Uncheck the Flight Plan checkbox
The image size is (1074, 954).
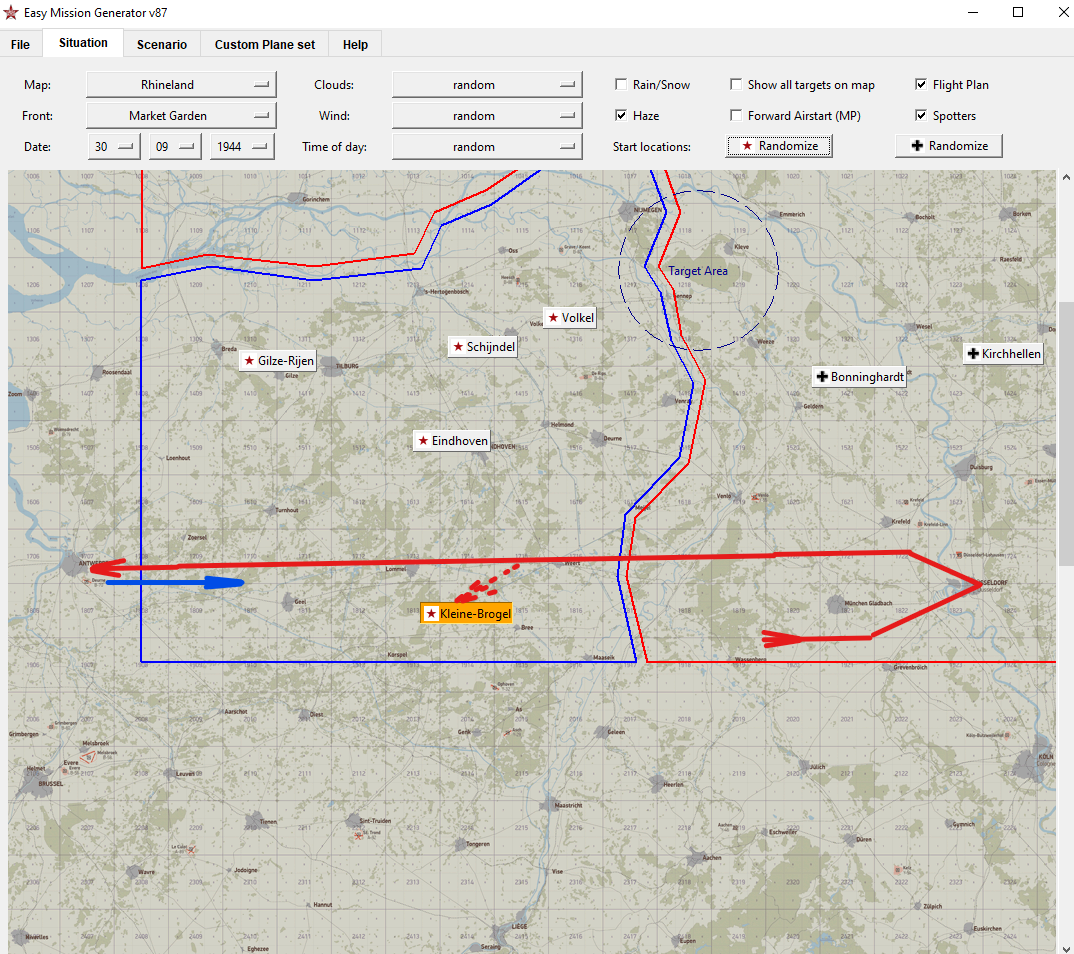(921, 84)
